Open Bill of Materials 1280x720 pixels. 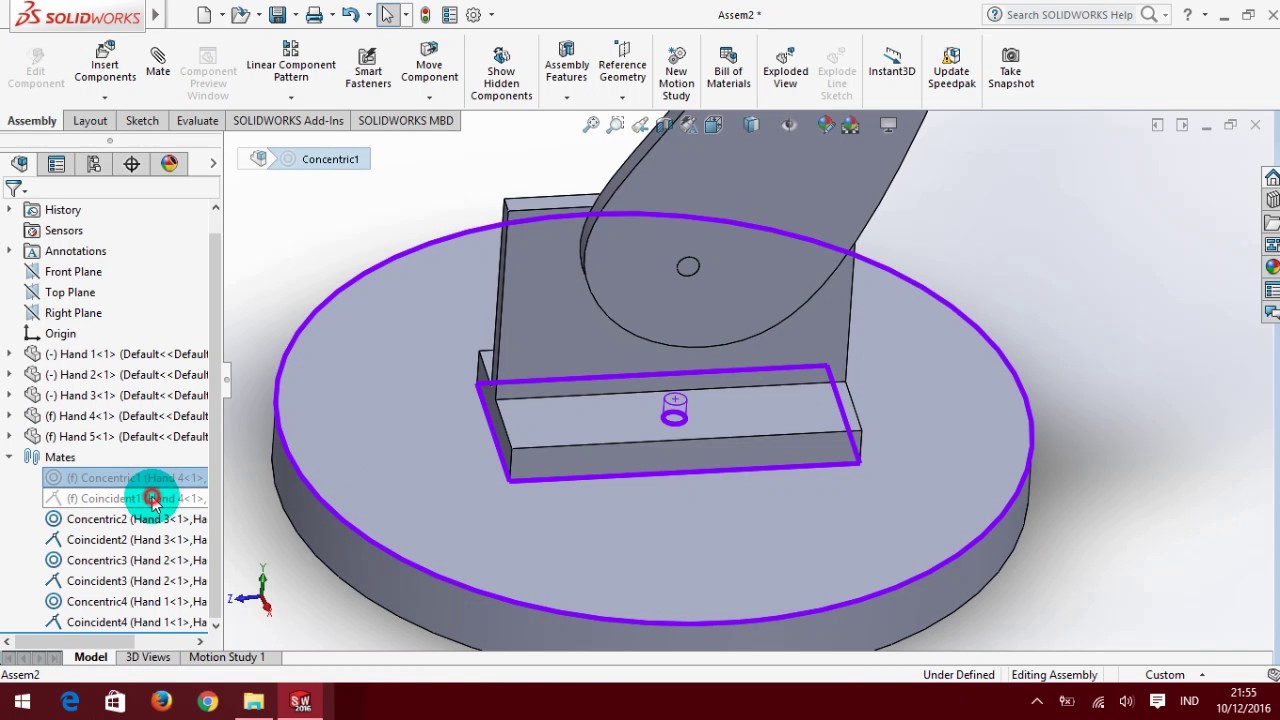(728, 68)
